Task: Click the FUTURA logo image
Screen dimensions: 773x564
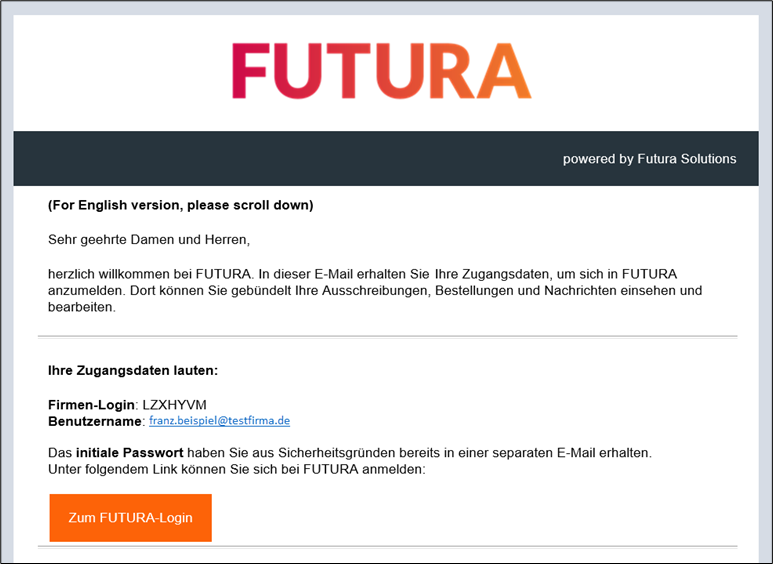Action: coord(381,71)
